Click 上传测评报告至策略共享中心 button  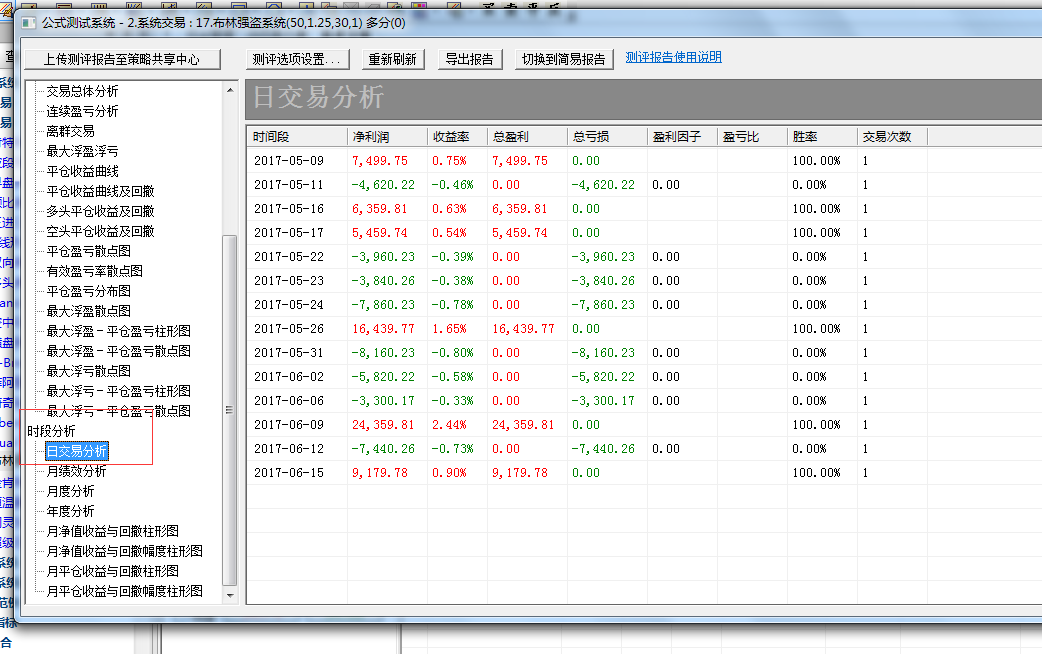click(x=120, y=59)
